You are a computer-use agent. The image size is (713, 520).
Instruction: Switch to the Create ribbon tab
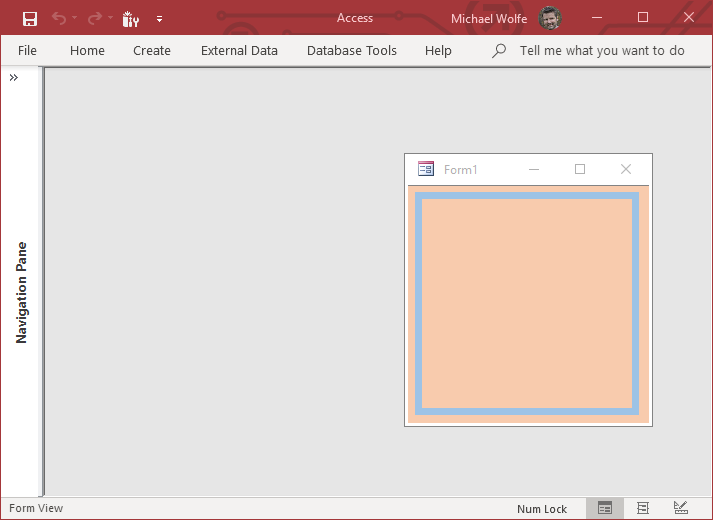152,50
